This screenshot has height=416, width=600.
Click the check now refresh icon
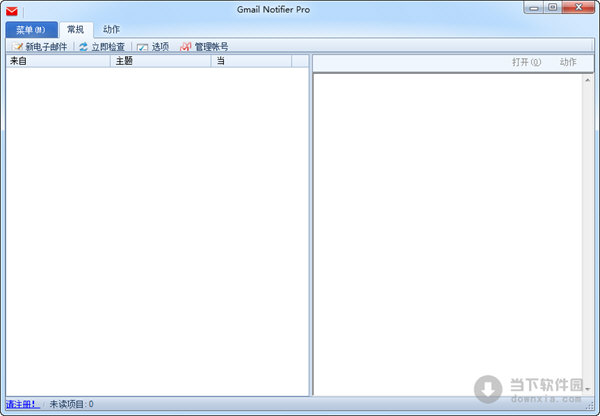coord(83,47)
